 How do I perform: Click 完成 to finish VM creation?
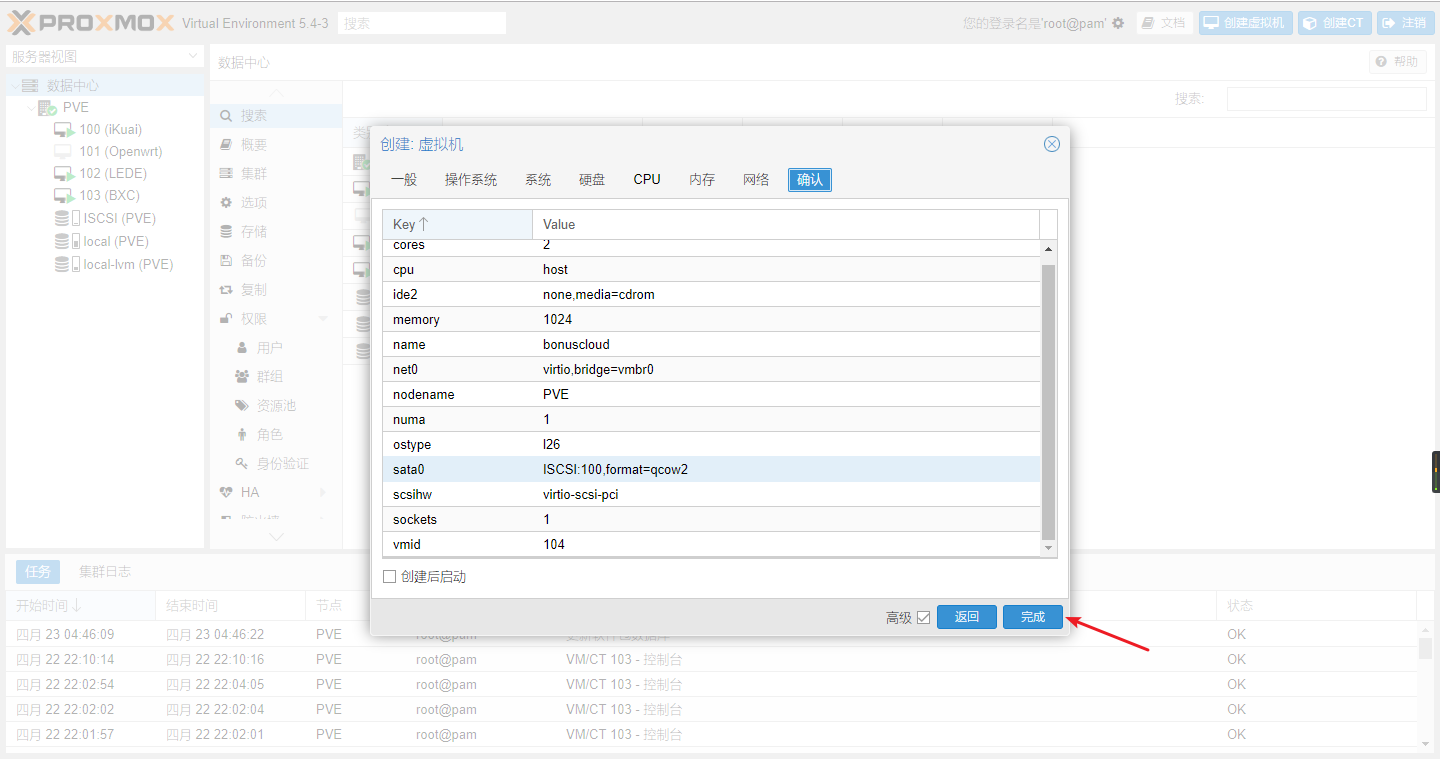1033,617
